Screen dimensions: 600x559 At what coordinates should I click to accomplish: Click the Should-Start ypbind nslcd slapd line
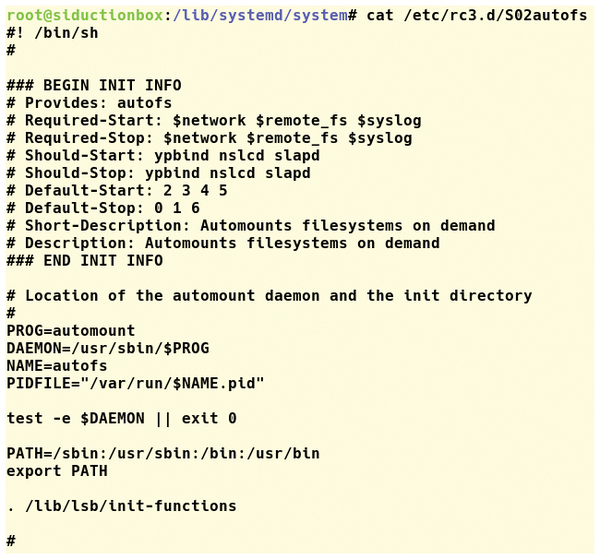(163, 156)
